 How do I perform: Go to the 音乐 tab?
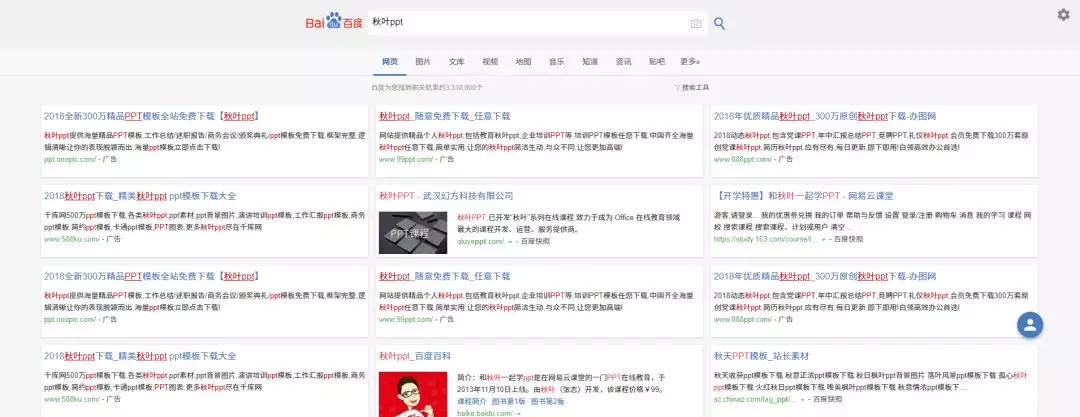[557, 61]
